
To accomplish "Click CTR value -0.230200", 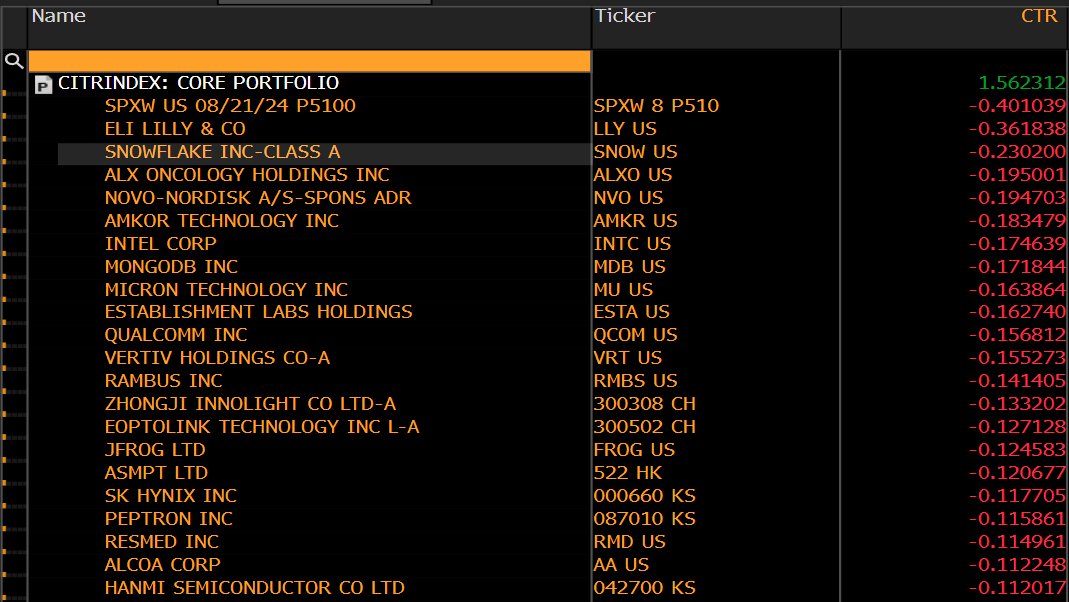I will click(x=1017, y=151).
